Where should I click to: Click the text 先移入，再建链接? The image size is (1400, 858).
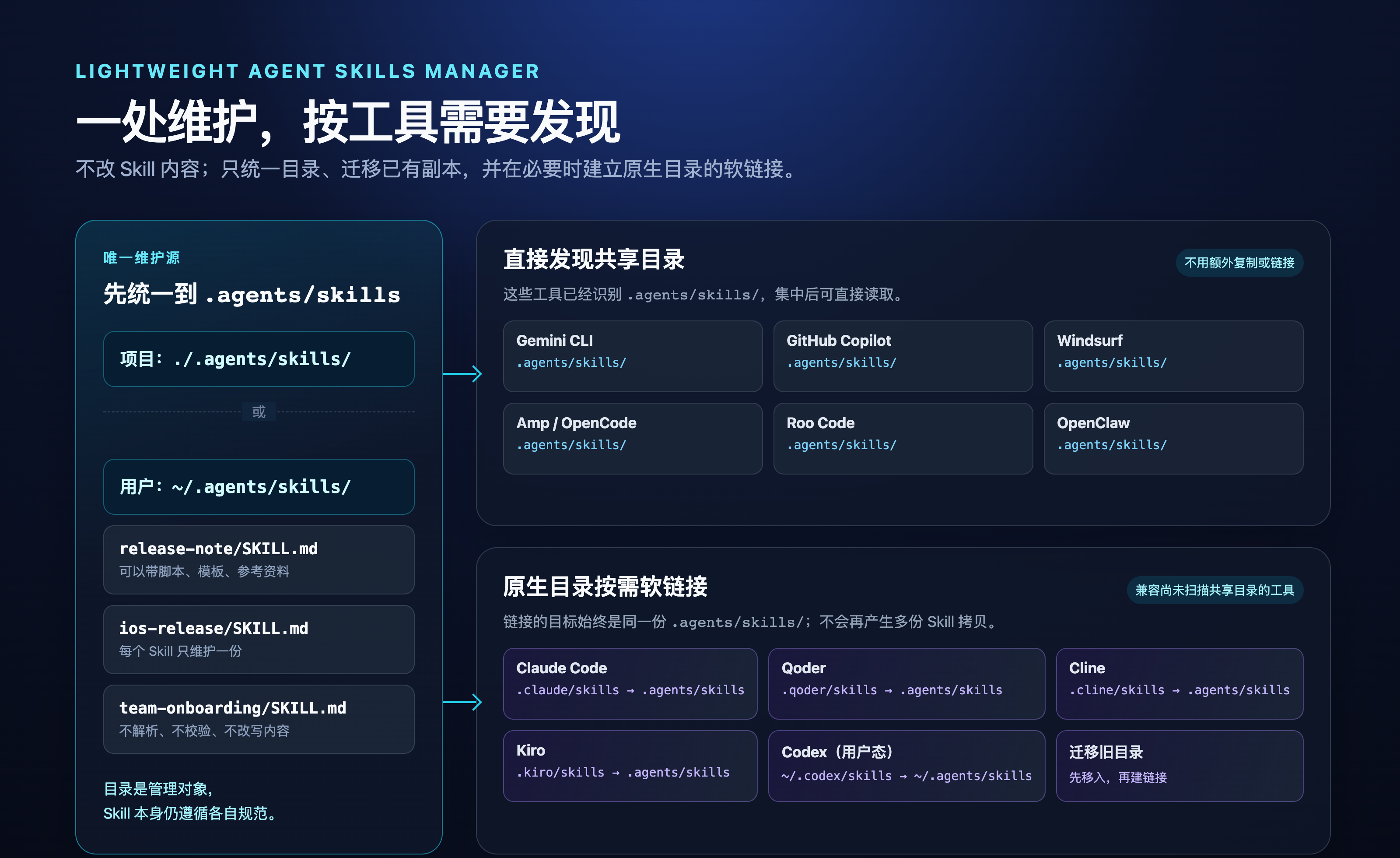(x=1118, y=777)
